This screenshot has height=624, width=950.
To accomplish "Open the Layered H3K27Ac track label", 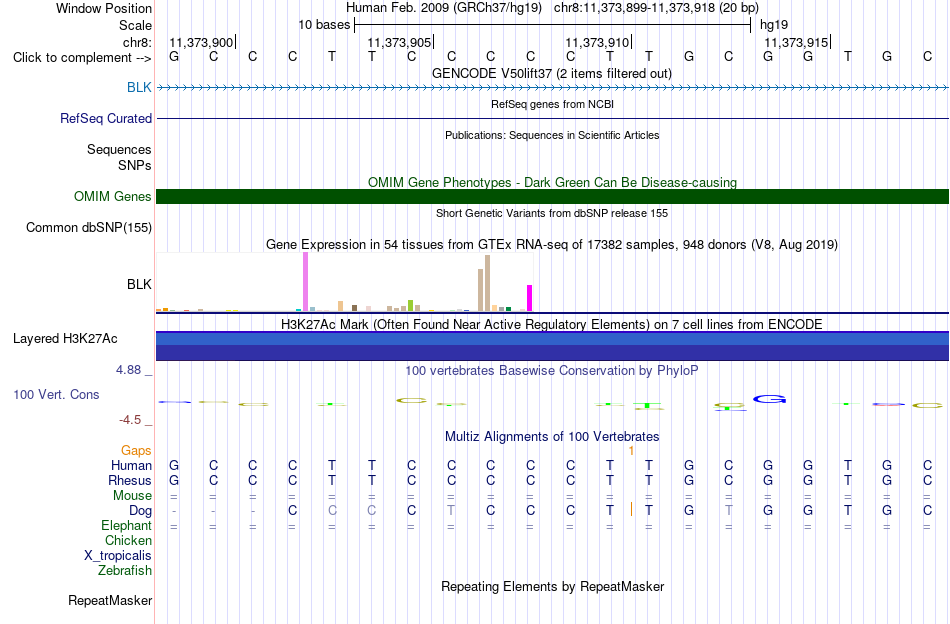I will 65,339.
